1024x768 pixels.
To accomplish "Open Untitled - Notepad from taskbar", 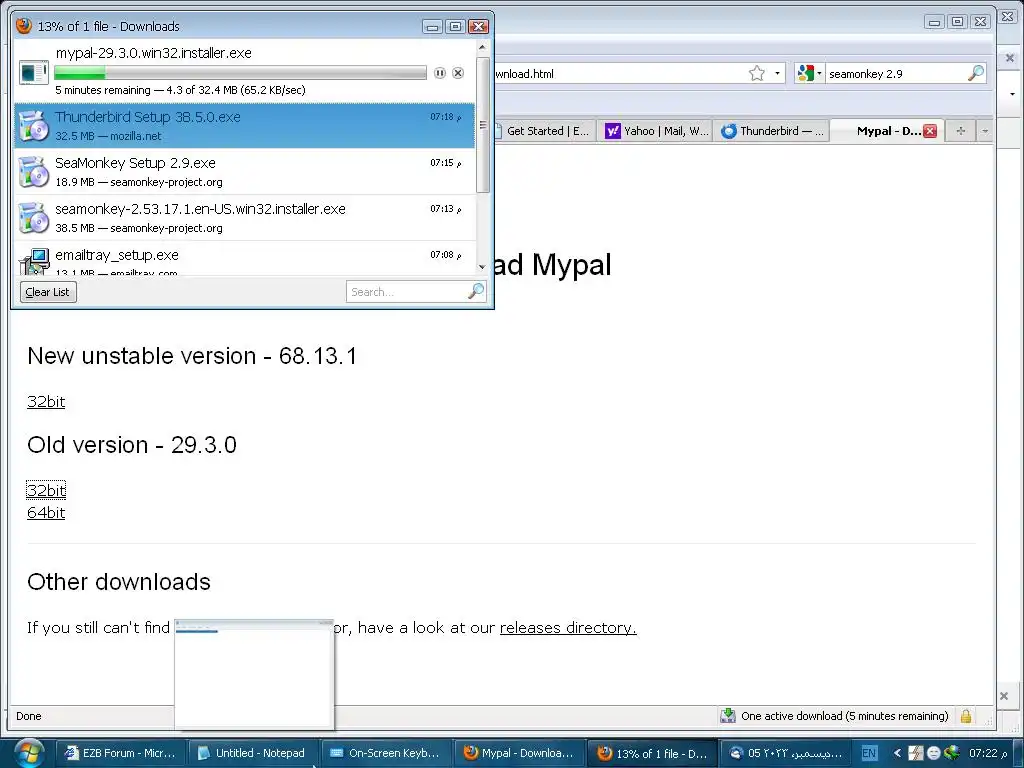I will click(253, 753).
